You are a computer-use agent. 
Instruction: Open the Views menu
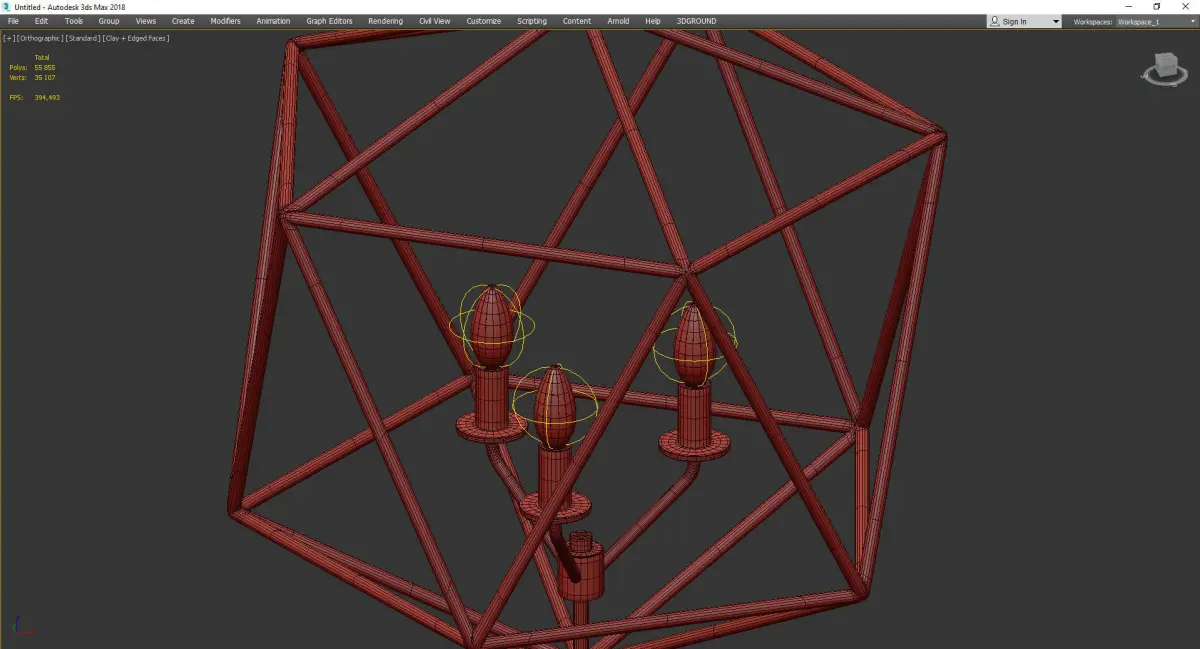tap(146, 21)
